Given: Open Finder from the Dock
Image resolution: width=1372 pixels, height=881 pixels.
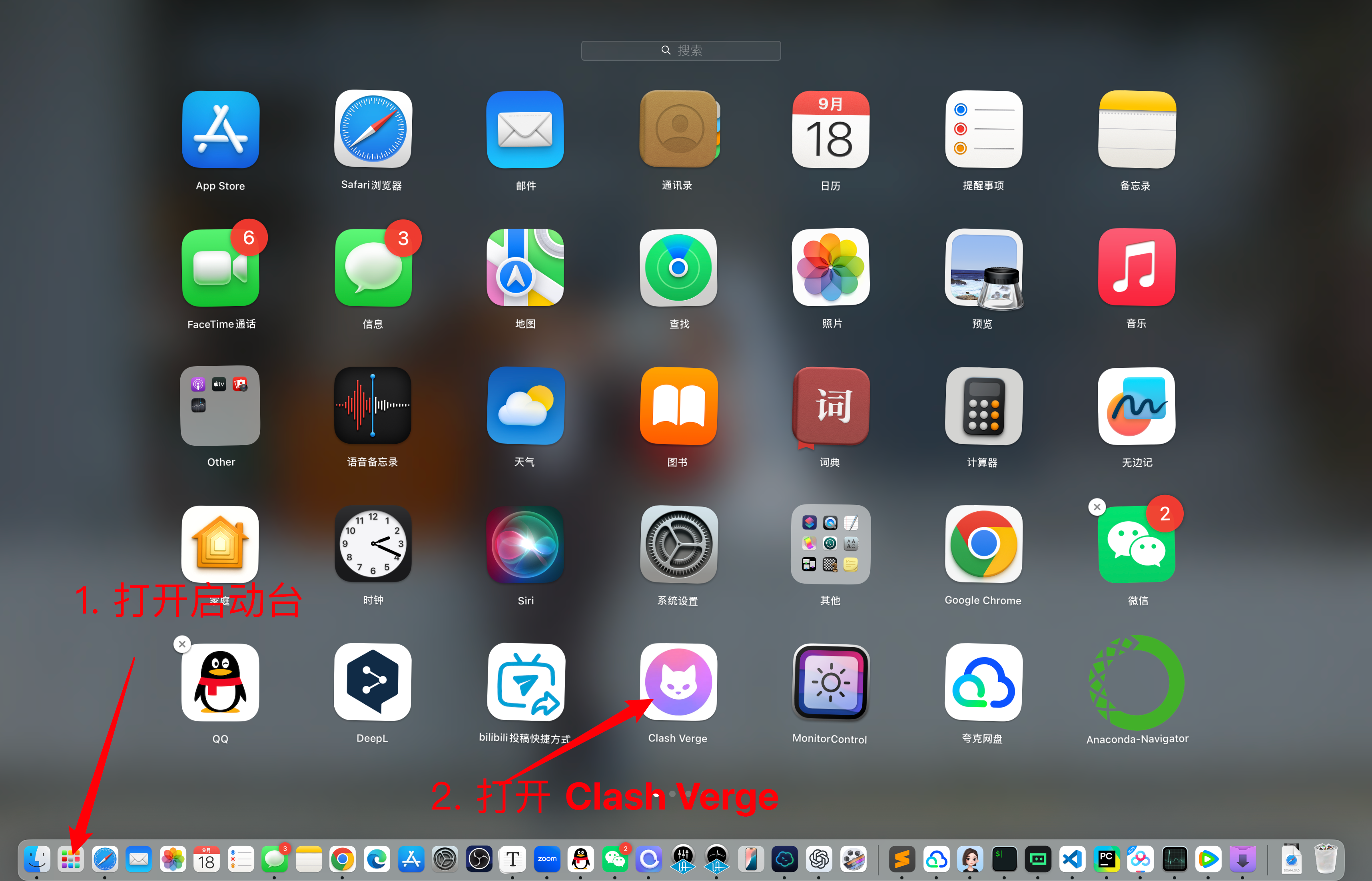Looking at the screenshot, I should click(x=37, y=859).
